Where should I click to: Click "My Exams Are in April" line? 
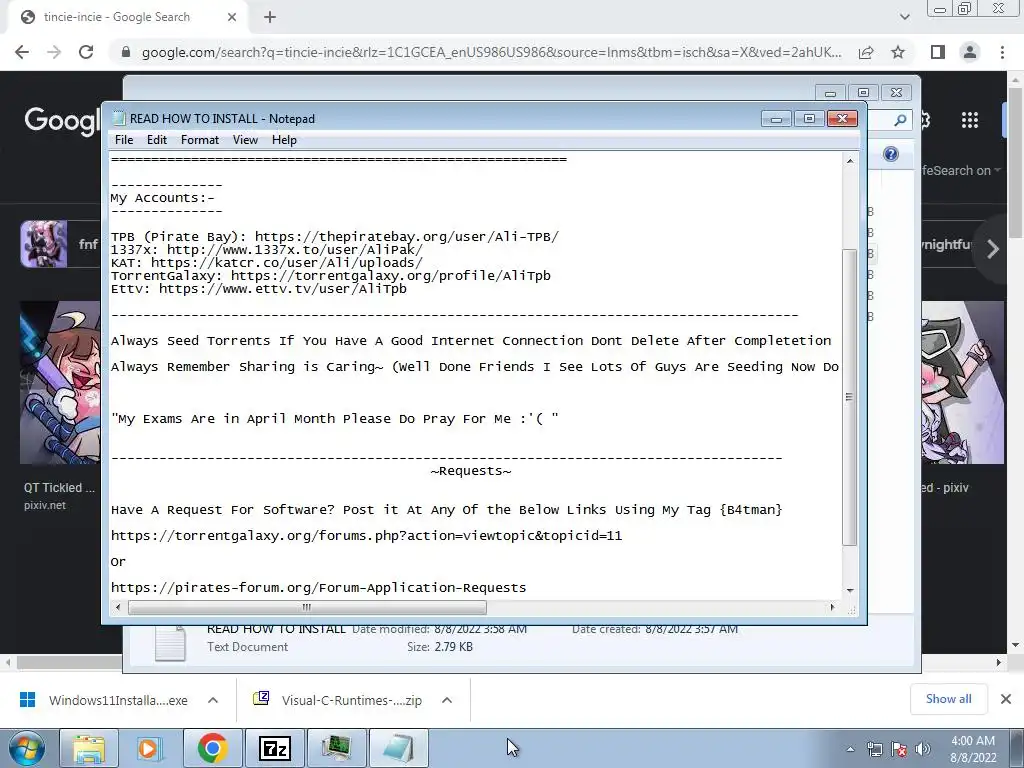click(334, 419)
